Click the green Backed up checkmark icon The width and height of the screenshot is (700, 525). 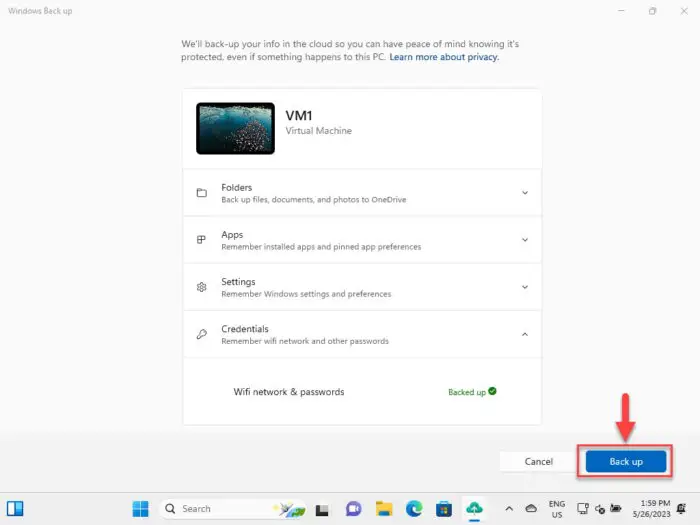(492, 391)
